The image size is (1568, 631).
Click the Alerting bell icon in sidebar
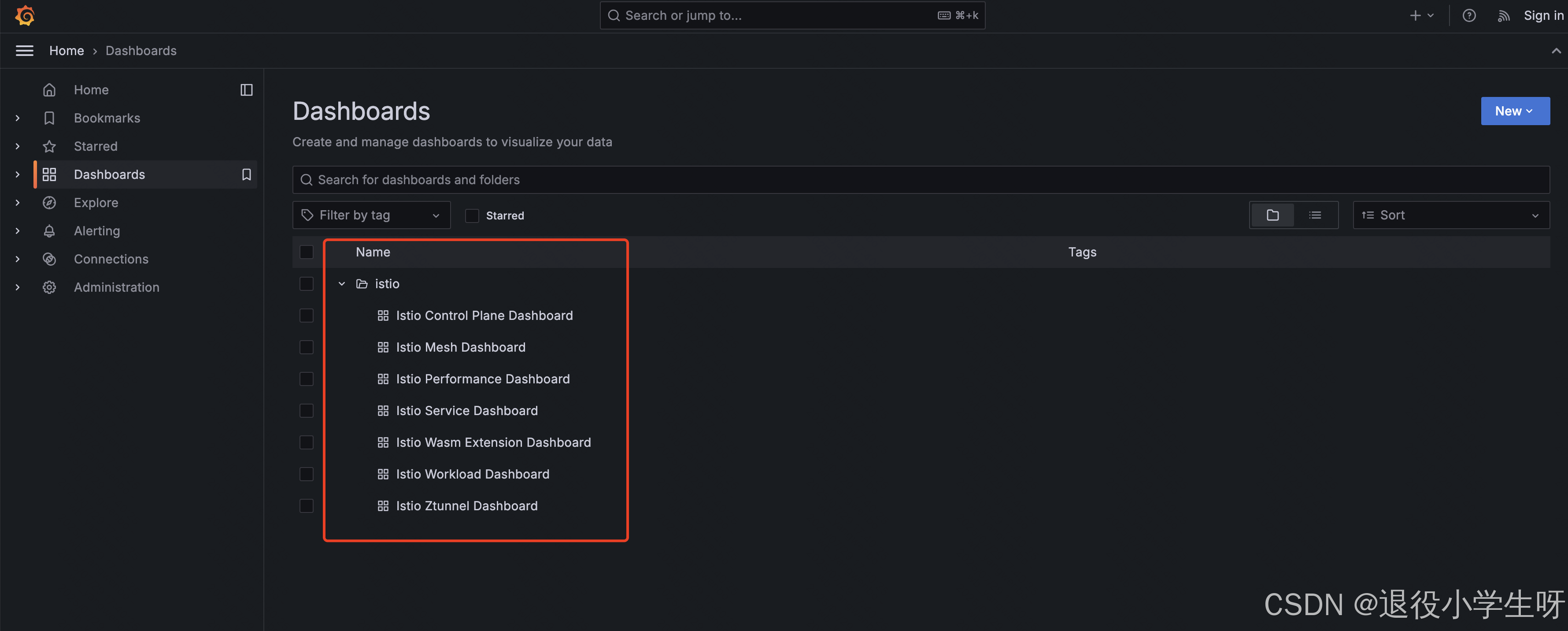49,231
